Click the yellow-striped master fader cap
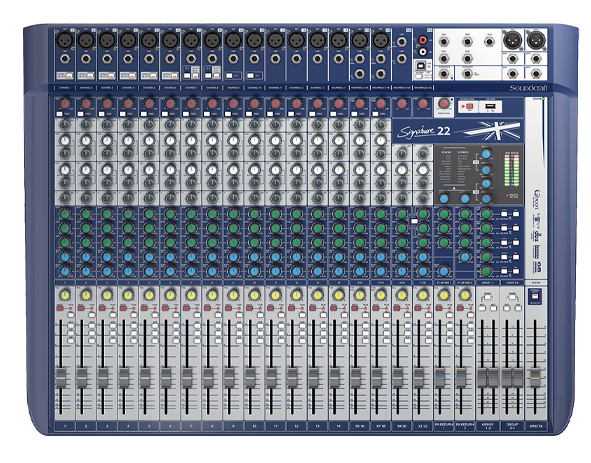The image size is (591, 463). tap(534, 378)
